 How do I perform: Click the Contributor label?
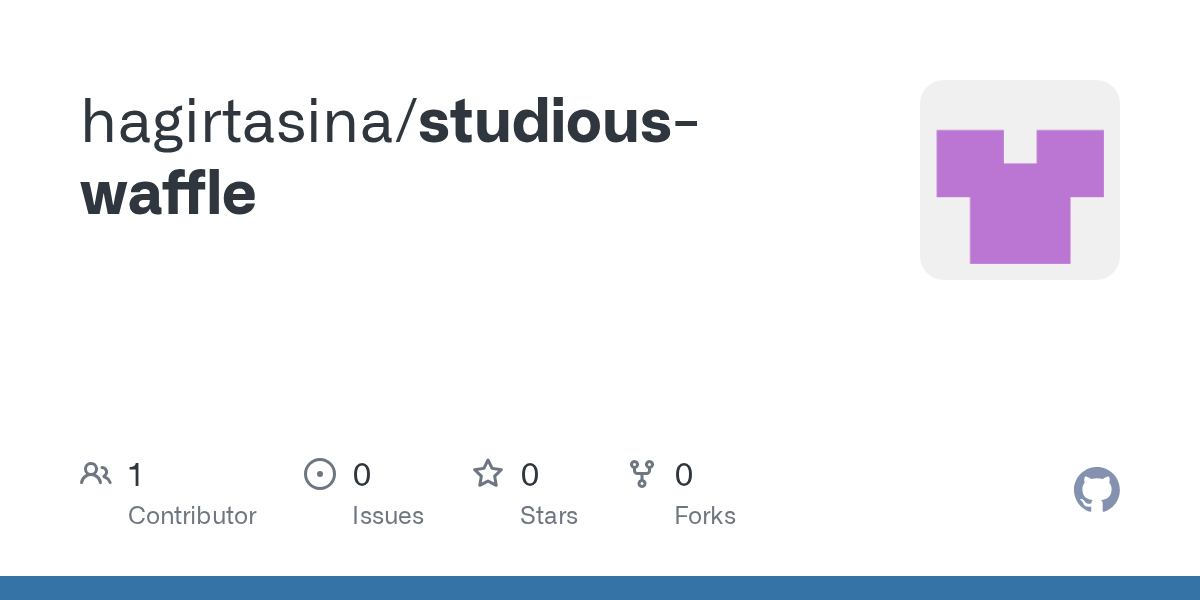tap(192, 516)
